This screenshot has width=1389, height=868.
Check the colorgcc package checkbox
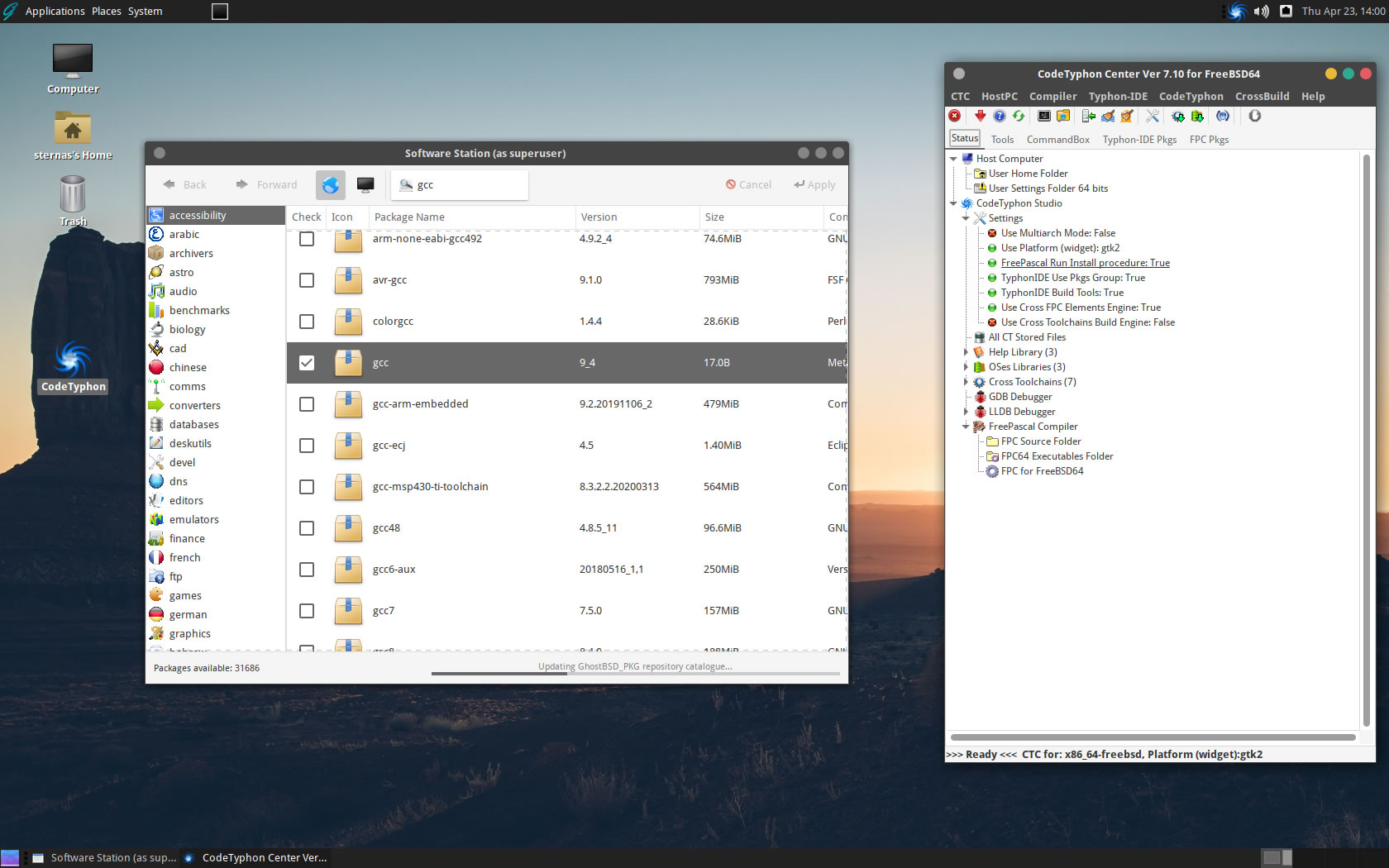tap(307, 322)
